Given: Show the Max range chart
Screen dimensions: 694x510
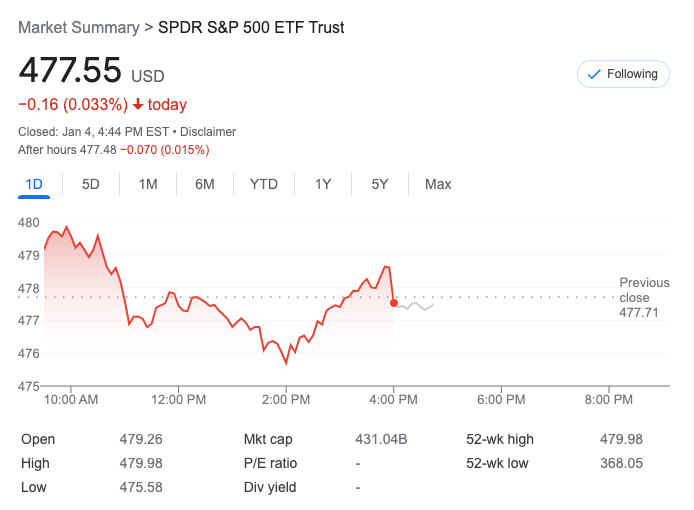Looking at the screenshot, I should click(x=438, y=184).
